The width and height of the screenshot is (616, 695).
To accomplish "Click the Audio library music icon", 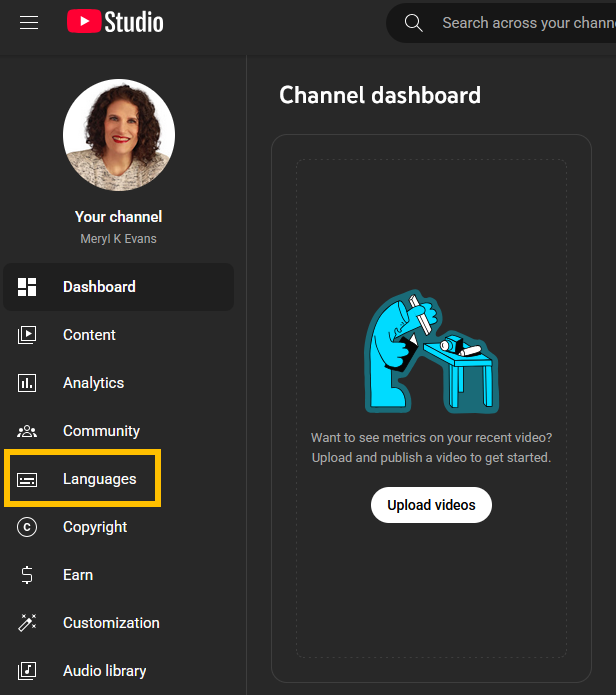I will coord(27,671).
